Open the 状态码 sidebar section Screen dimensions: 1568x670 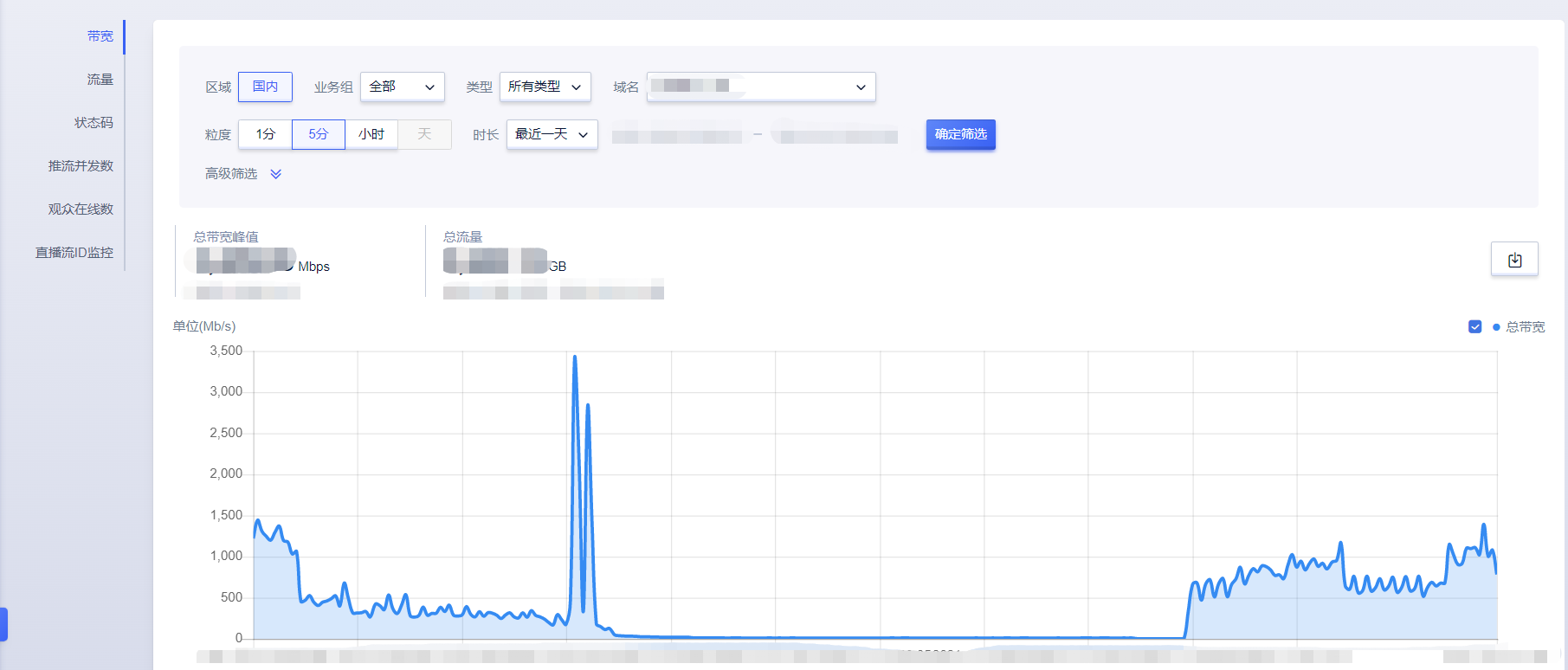pos(94,123)
